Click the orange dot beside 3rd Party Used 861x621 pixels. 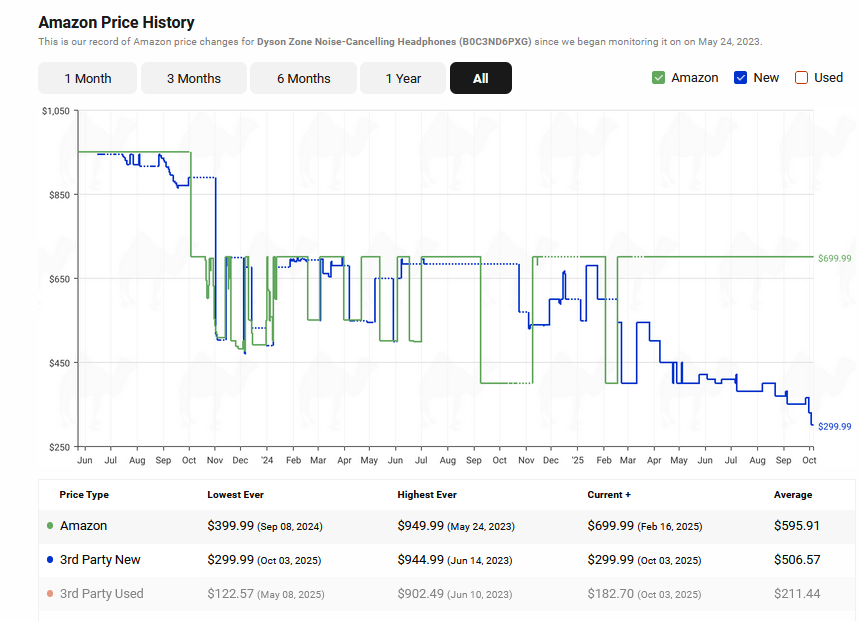50,594
